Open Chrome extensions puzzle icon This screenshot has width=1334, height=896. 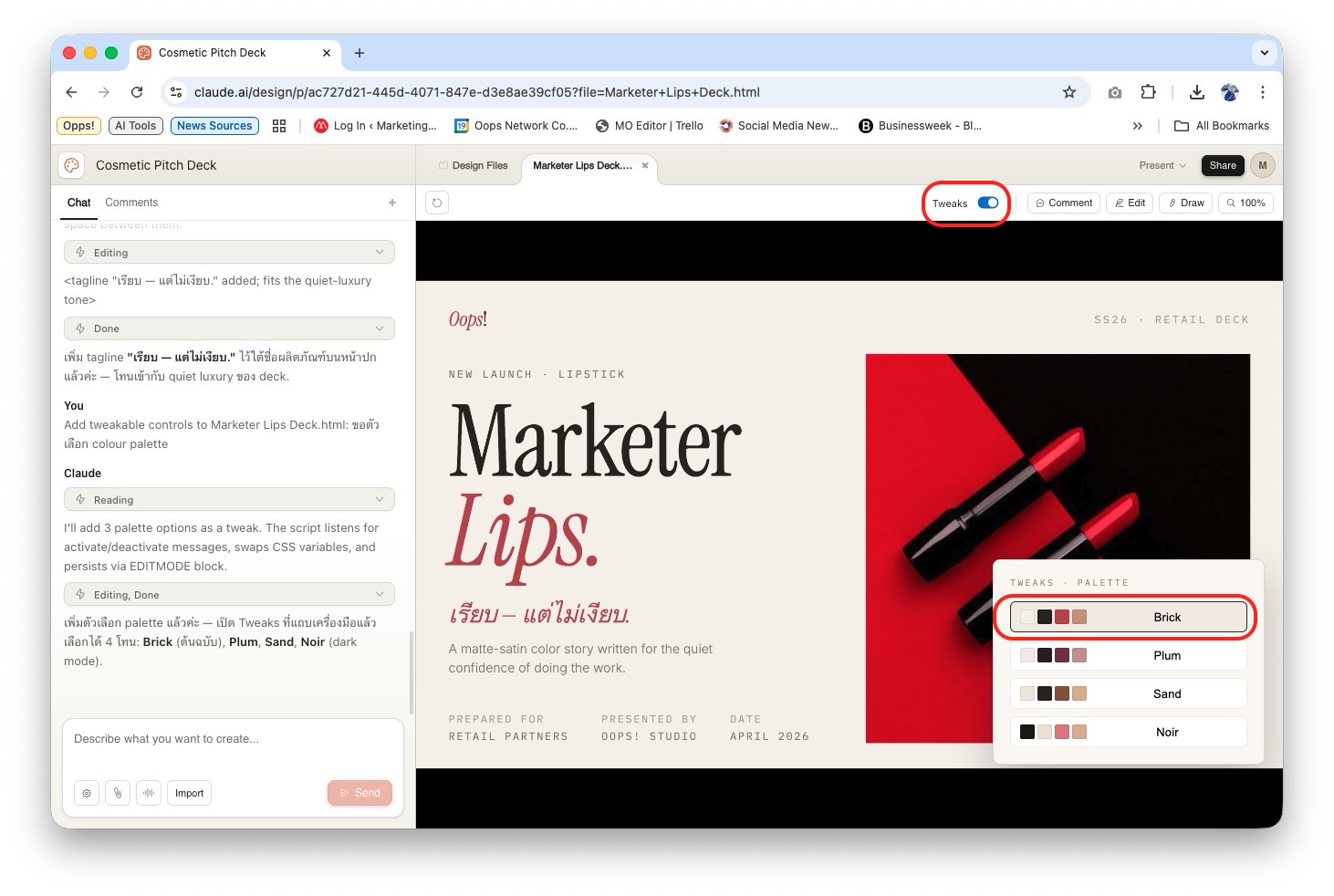click(1148, 92)
